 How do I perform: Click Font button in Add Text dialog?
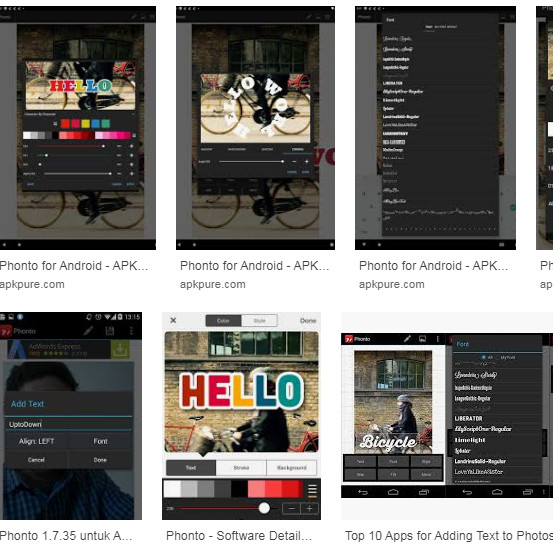point(100,441)
